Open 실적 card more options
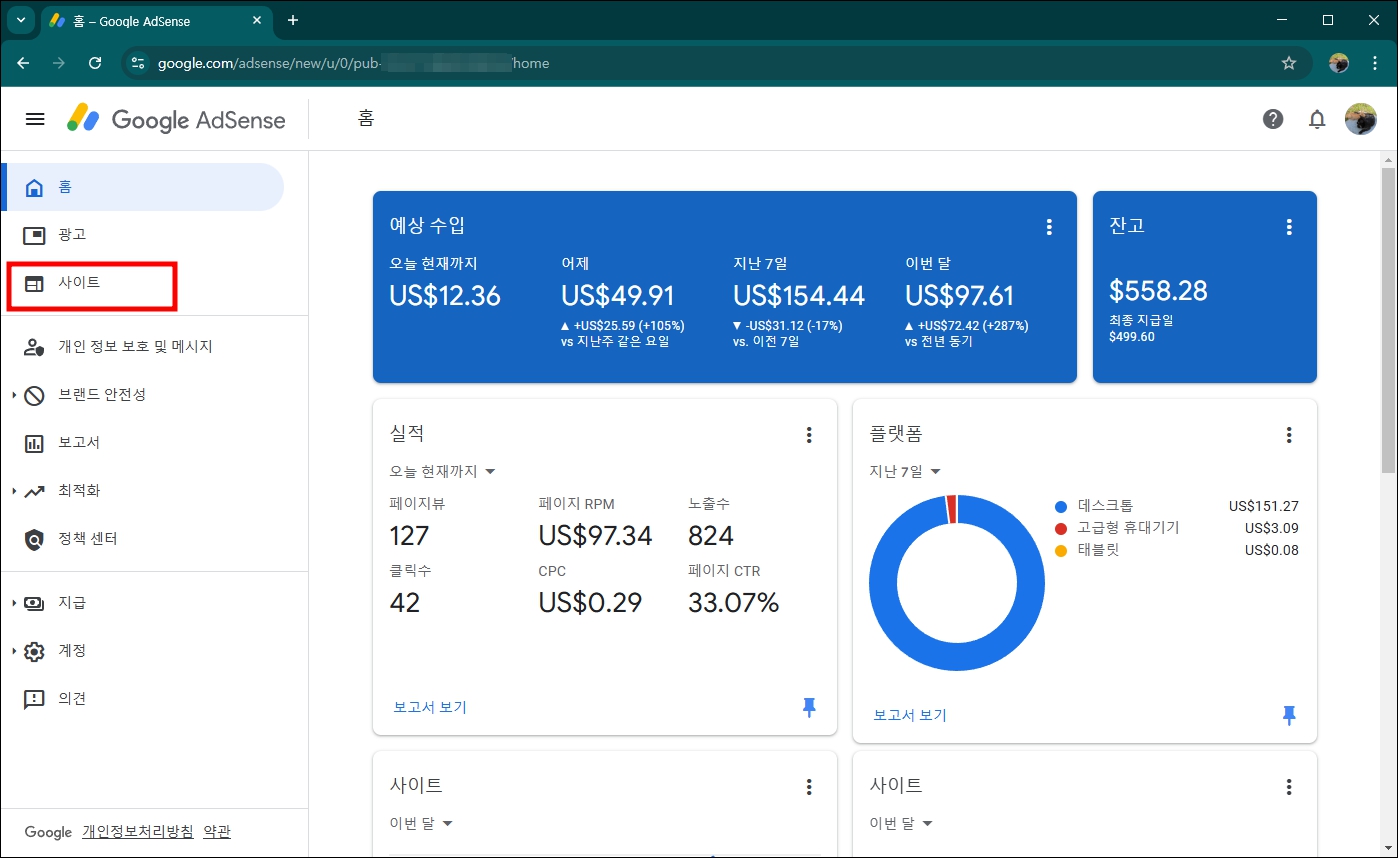This screenshot has width=1398, height=858. tap(809, 435)
